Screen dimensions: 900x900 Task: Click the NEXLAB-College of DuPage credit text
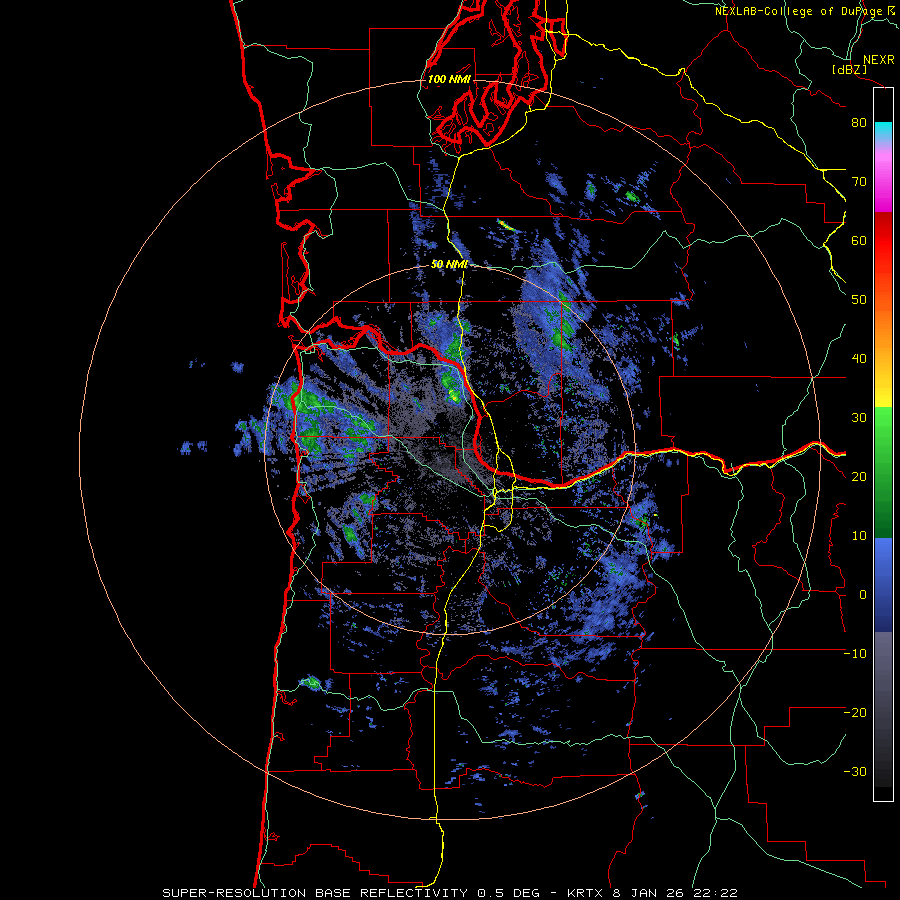click(x=806, y=11)
